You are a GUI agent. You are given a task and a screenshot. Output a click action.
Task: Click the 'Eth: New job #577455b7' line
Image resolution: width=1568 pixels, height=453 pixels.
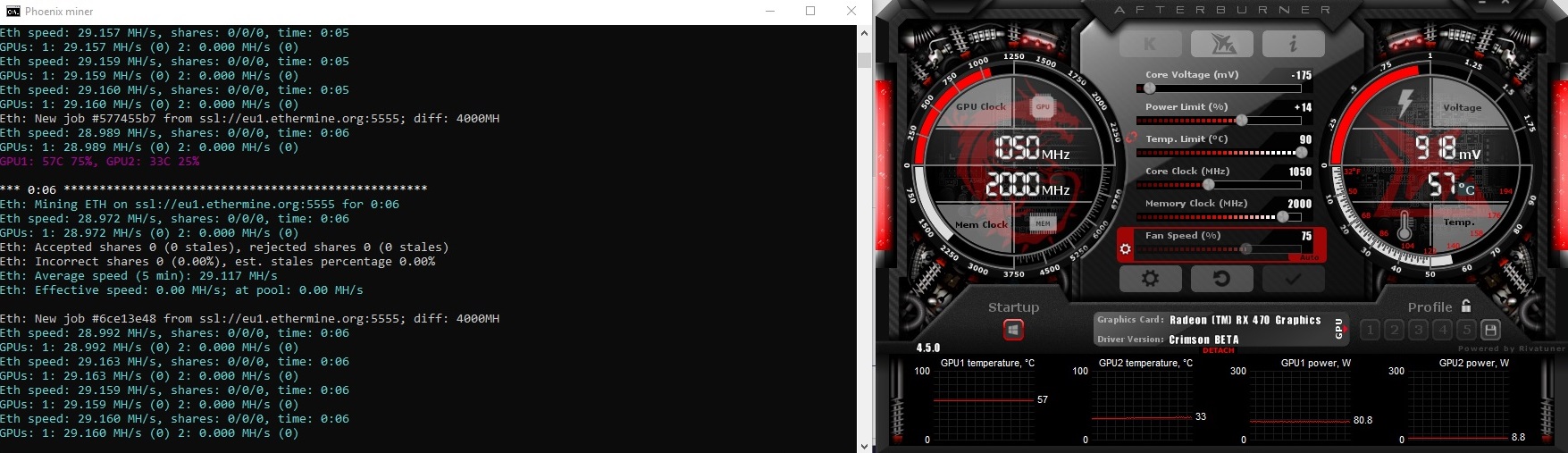(249, 119)
